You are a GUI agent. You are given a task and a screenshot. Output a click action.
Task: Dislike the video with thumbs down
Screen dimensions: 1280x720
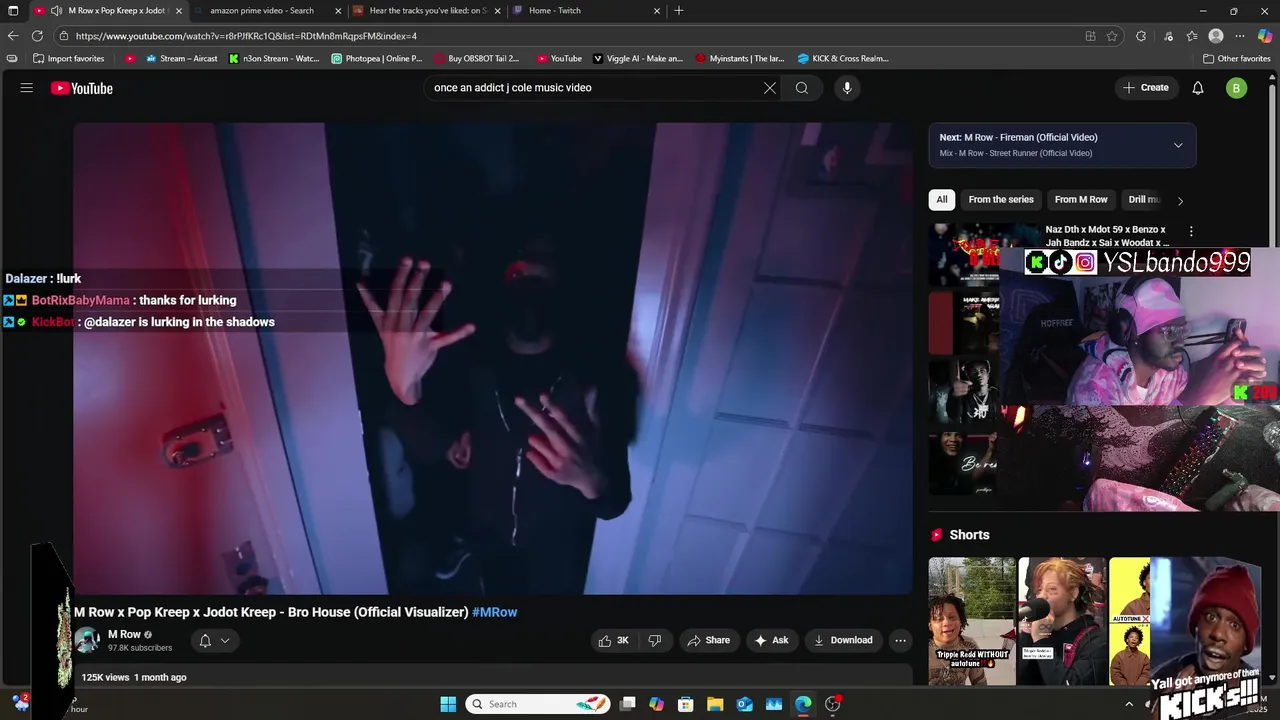coord(655,640)
